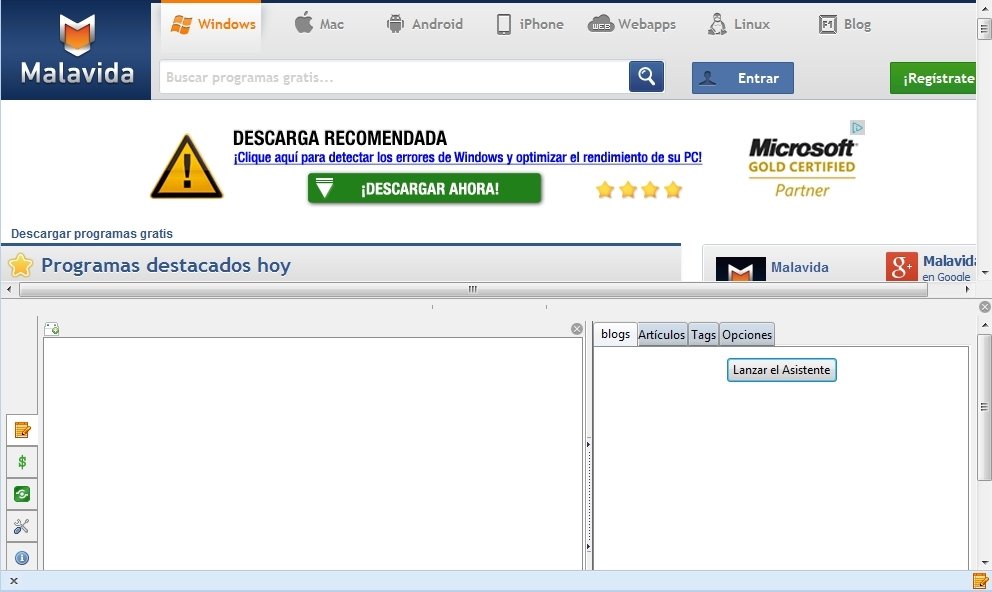992x592 pixels.
Task: Click the ¡DESCARGAR AHORA! button
Action: coord(425,188)
